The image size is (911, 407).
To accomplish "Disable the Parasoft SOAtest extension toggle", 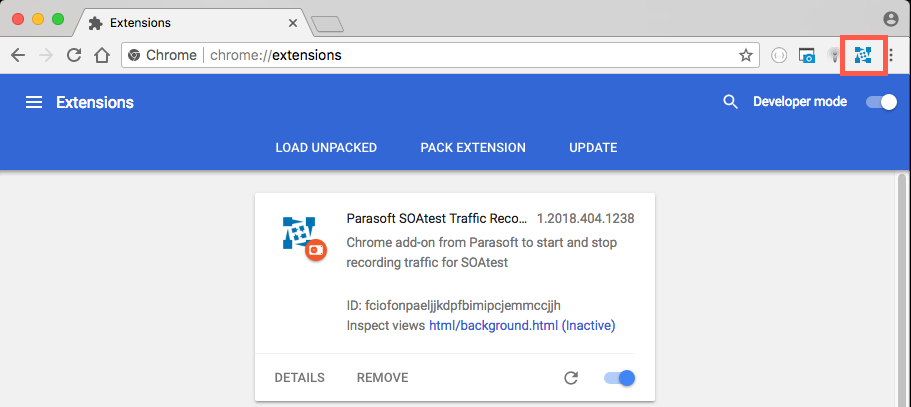I will point(619,378).
